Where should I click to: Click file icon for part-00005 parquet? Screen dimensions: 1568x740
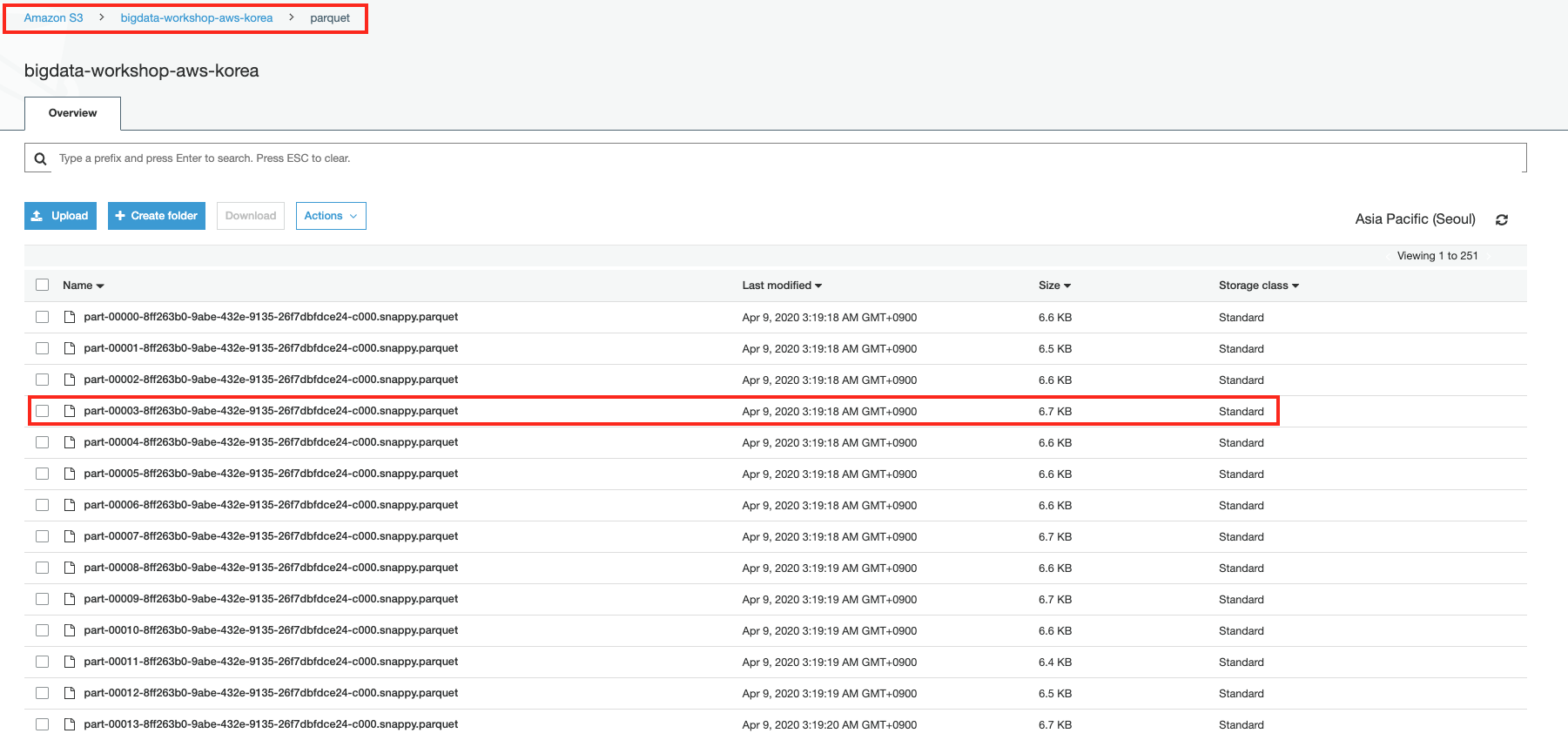click(70, 474)
